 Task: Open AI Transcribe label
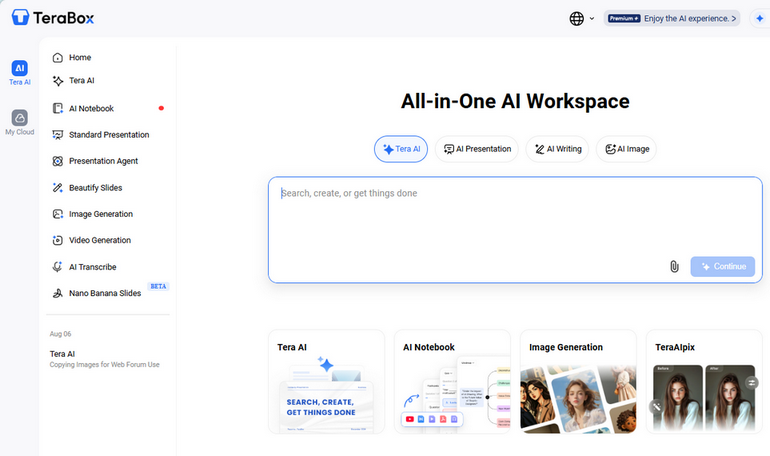pyautogui.click(x=93, y=267)
